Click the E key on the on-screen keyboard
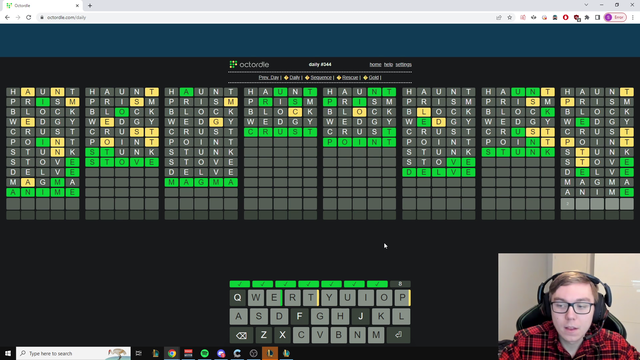Image resolution: width=640 pixels, height=360 pixels. 274,298
